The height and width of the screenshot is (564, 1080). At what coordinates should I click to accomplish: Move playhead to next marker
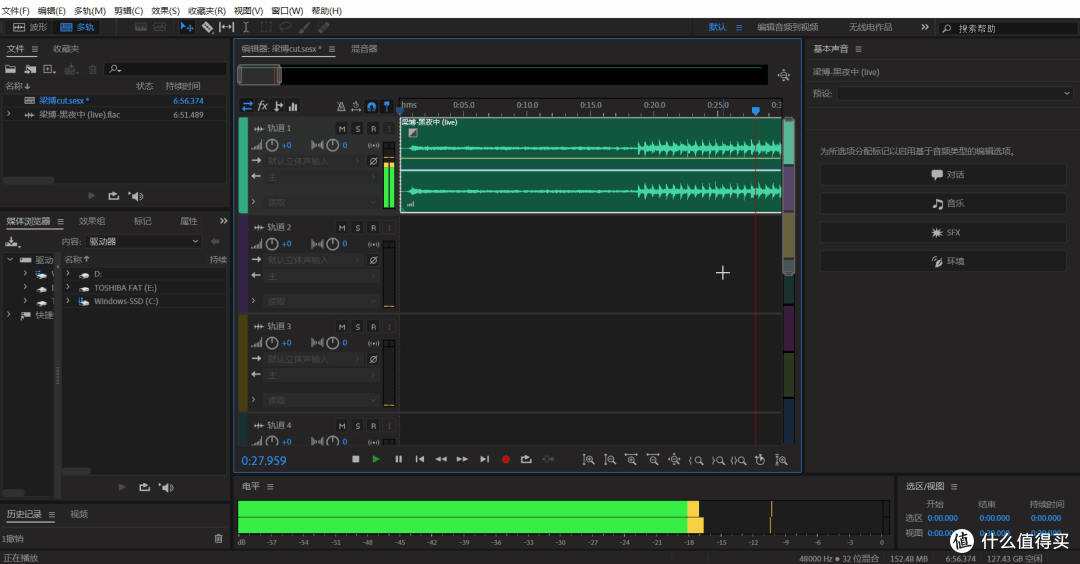(484, 459)
